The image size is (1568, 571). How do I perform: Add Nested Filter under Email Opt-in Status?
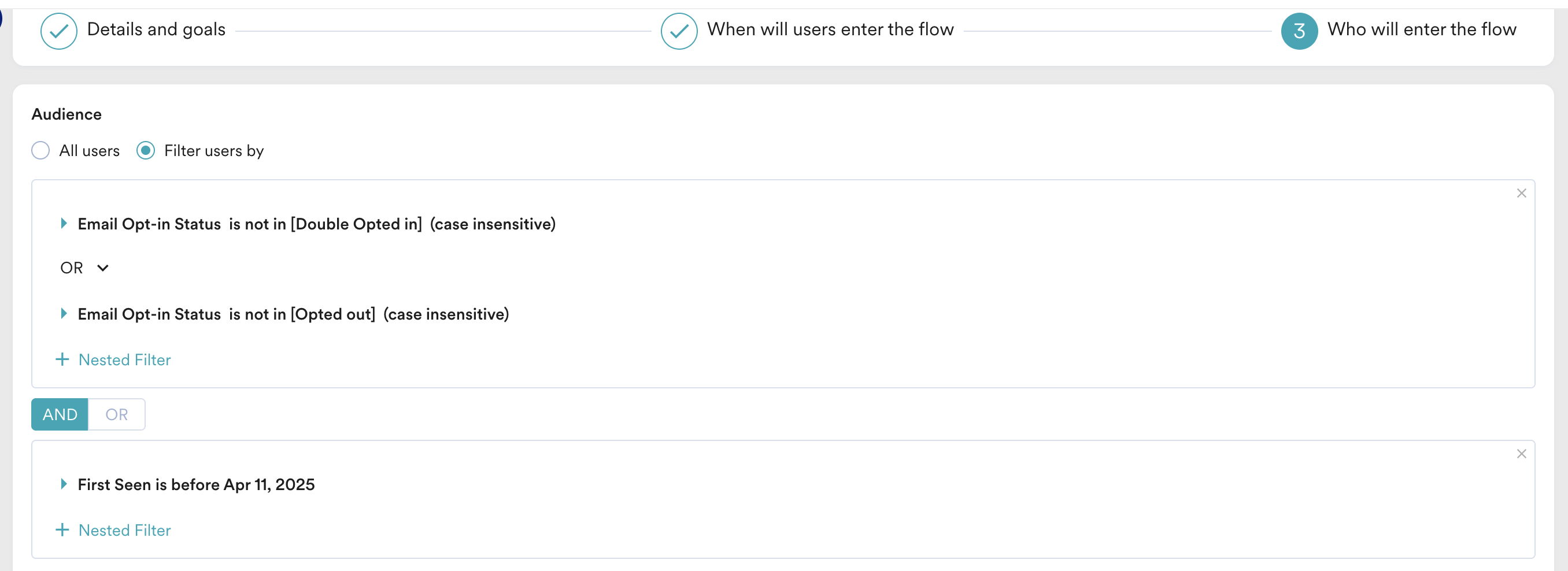point(113,360)
